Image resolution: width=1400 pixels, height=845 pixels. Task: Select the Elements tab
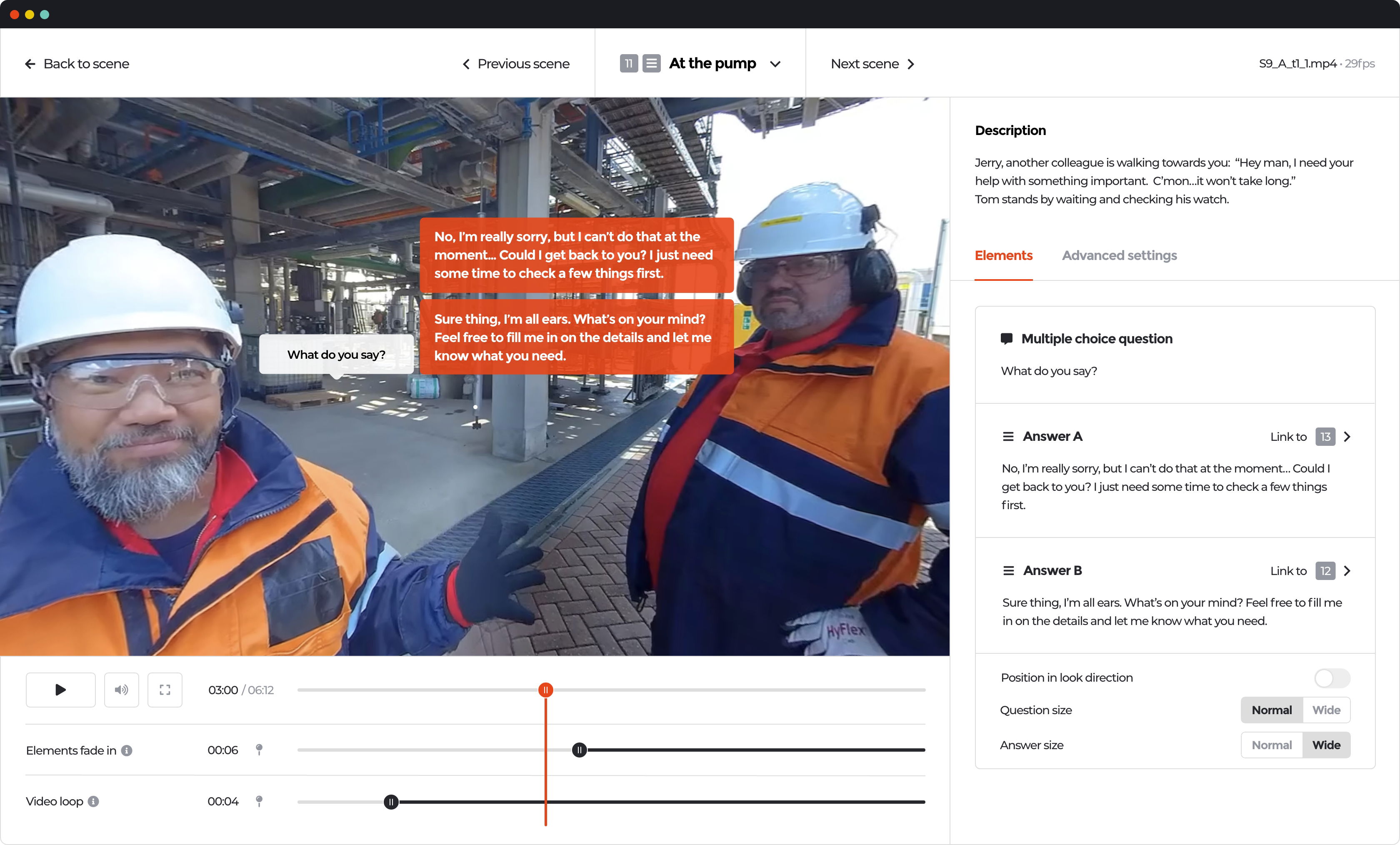[x=1003, y=256]
